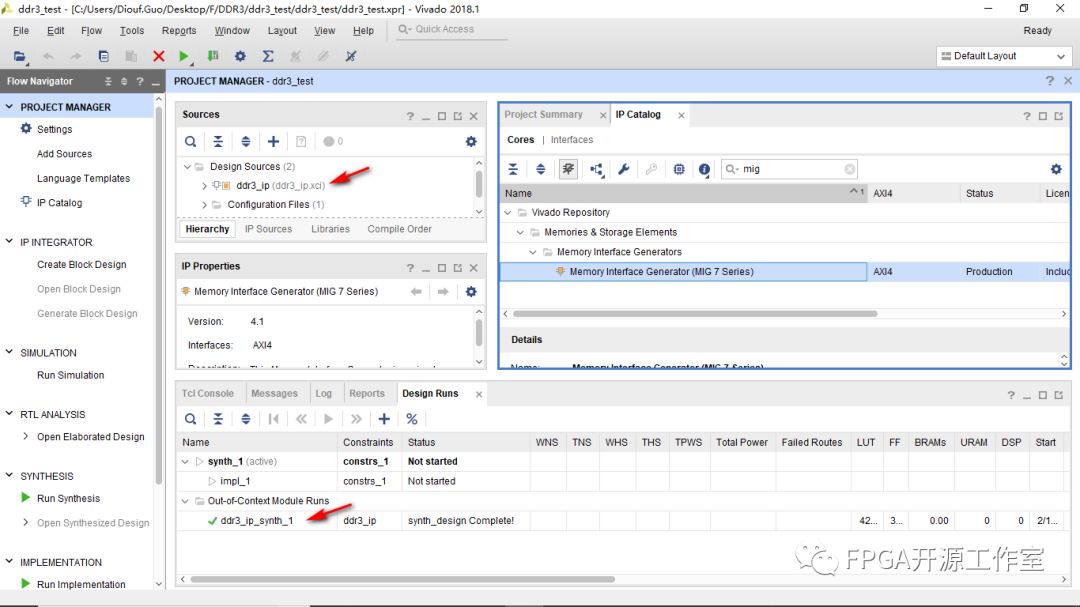Viewport: 1080px width, 607px height.
Task: Open the Default Layout dropdown
Action: pyautogui.click(x=1002, y=56)
